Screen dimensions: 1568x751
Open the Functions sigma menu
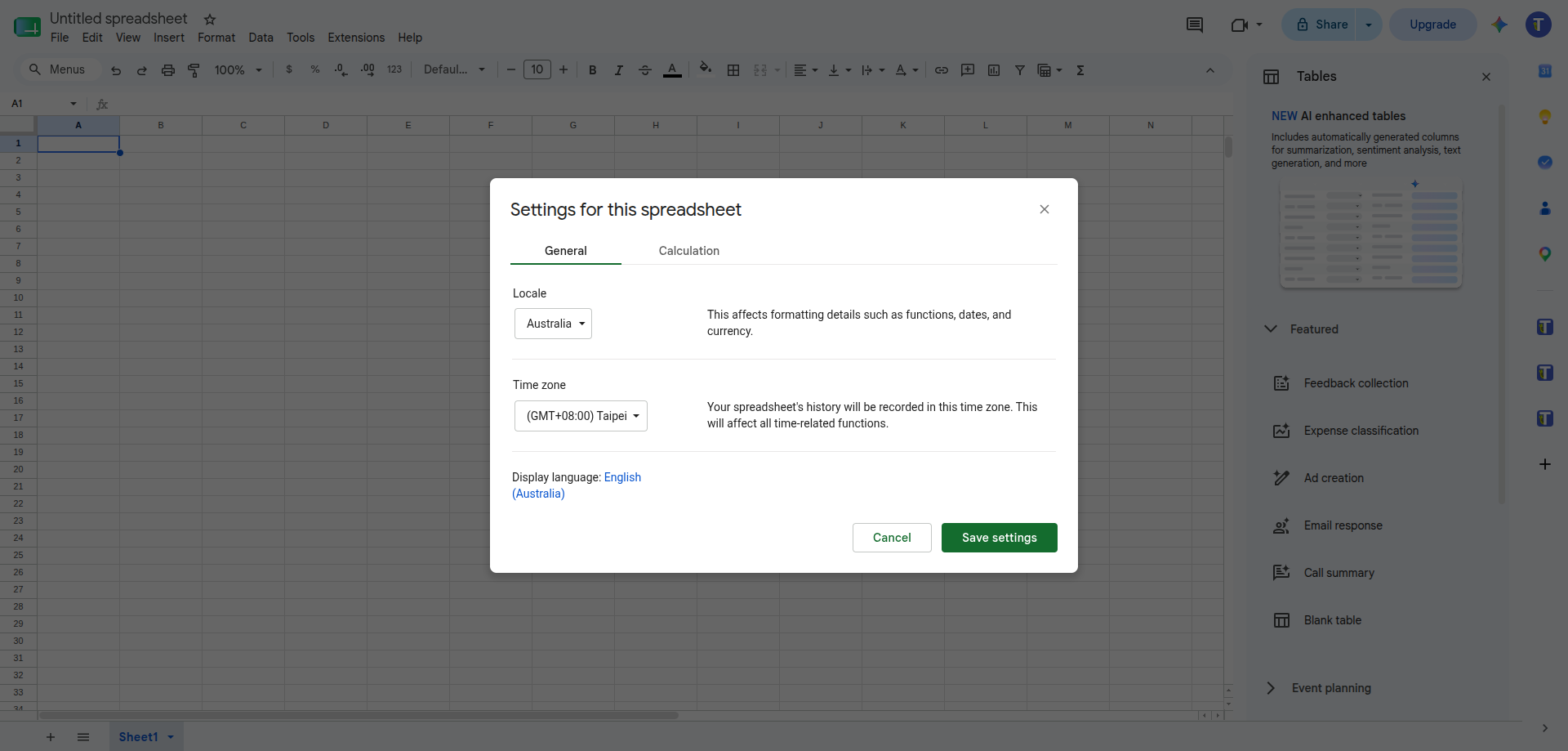(1080, 70)
